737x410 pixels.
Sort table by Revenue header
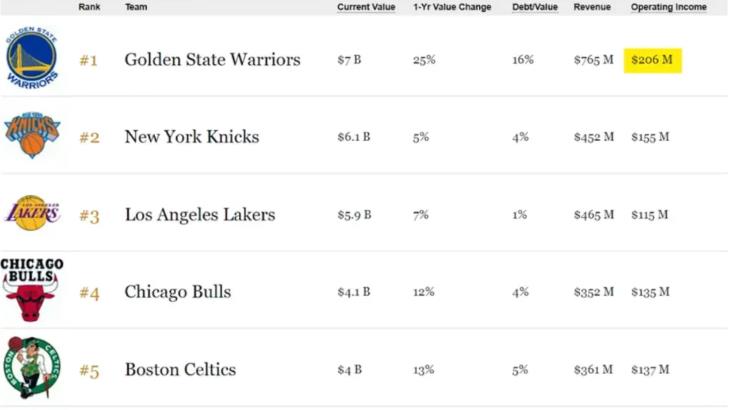coord(592,8)
